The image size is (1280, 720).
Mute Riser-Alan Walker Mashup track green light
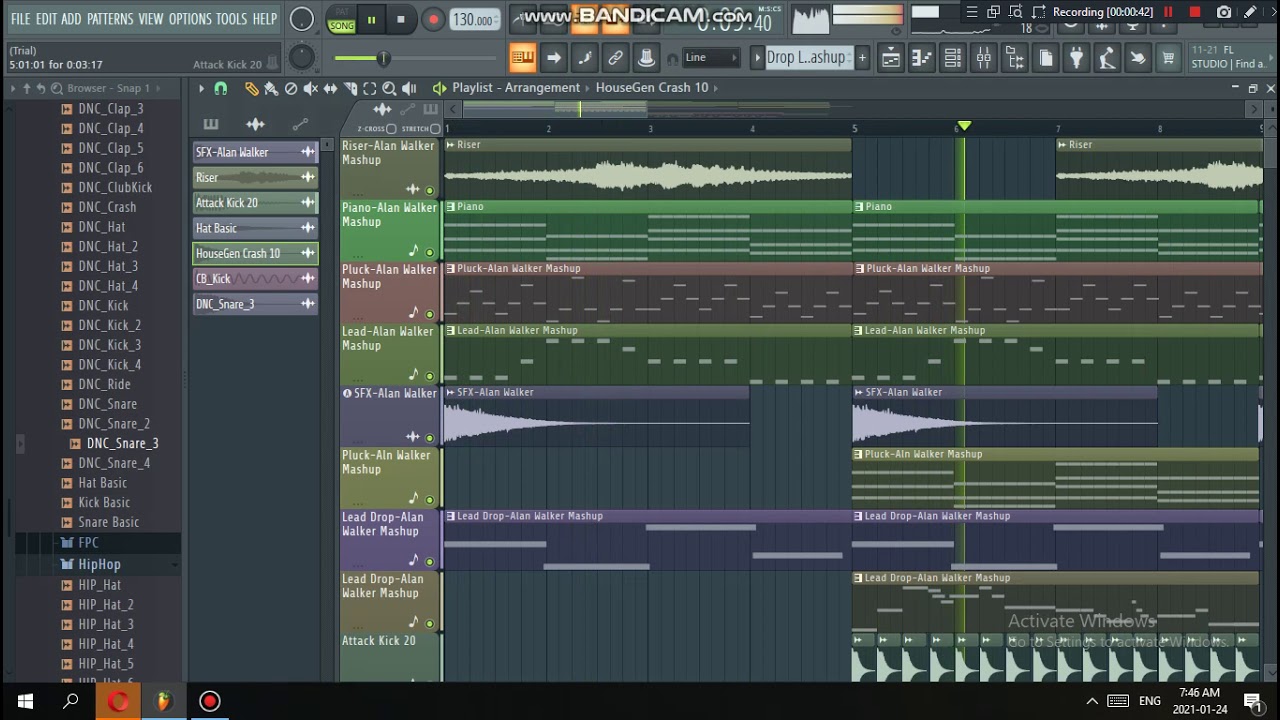click(430, 190)
